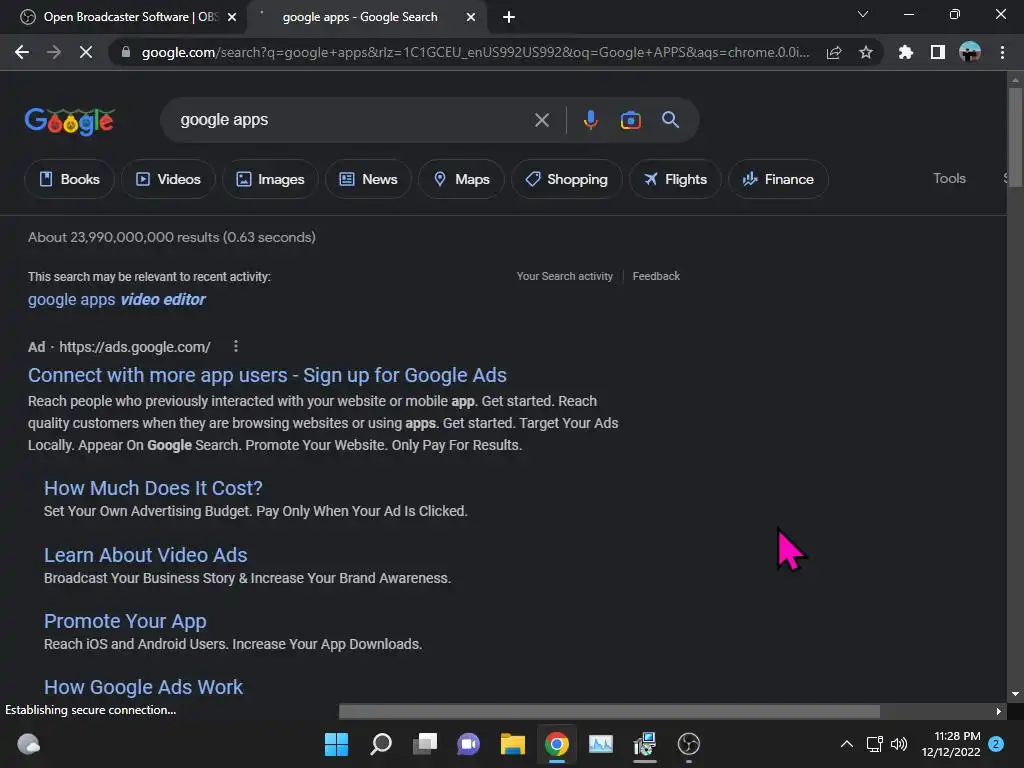This screenshot has width=1024, height=768.
Task: Open the Extensions puzzle menu
Action: (x=905, y=52)
